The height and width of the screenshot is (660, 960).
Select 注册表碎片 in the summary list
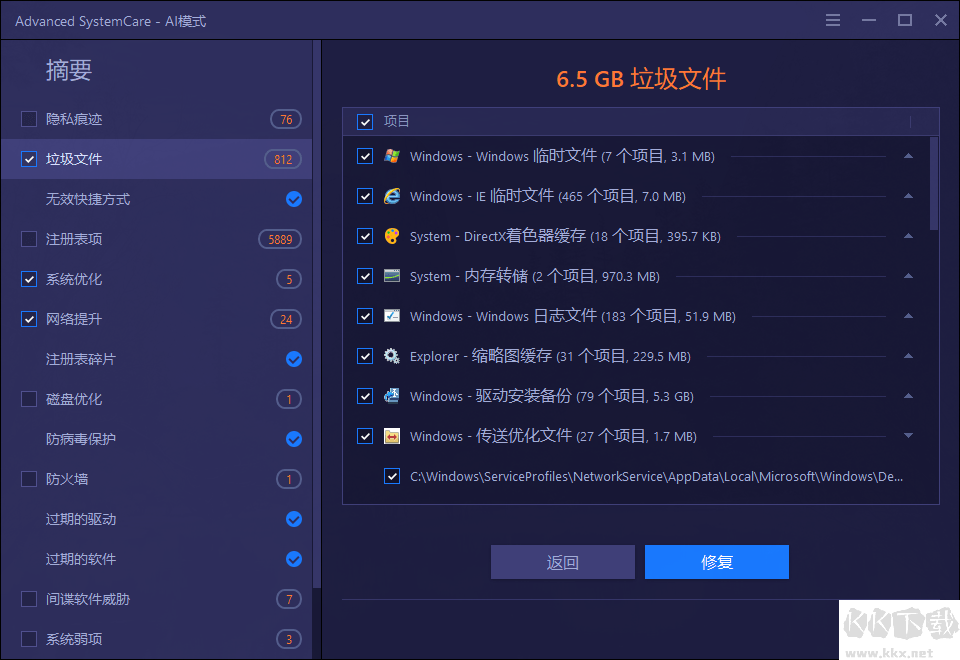click(80, 359)
